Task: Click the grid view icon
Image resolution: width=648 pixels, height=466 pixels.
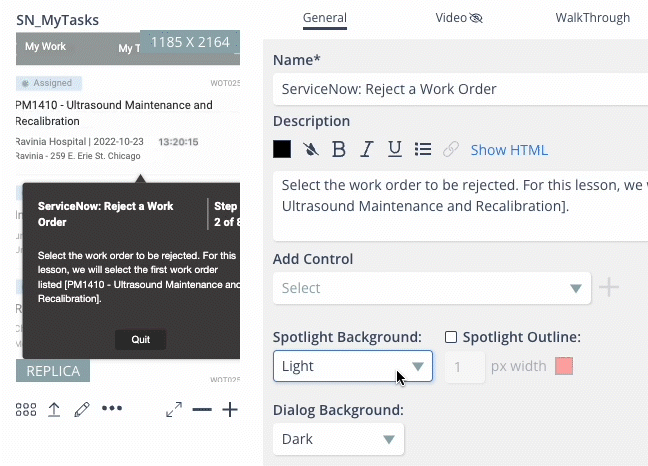Action: tap(26, 409)
